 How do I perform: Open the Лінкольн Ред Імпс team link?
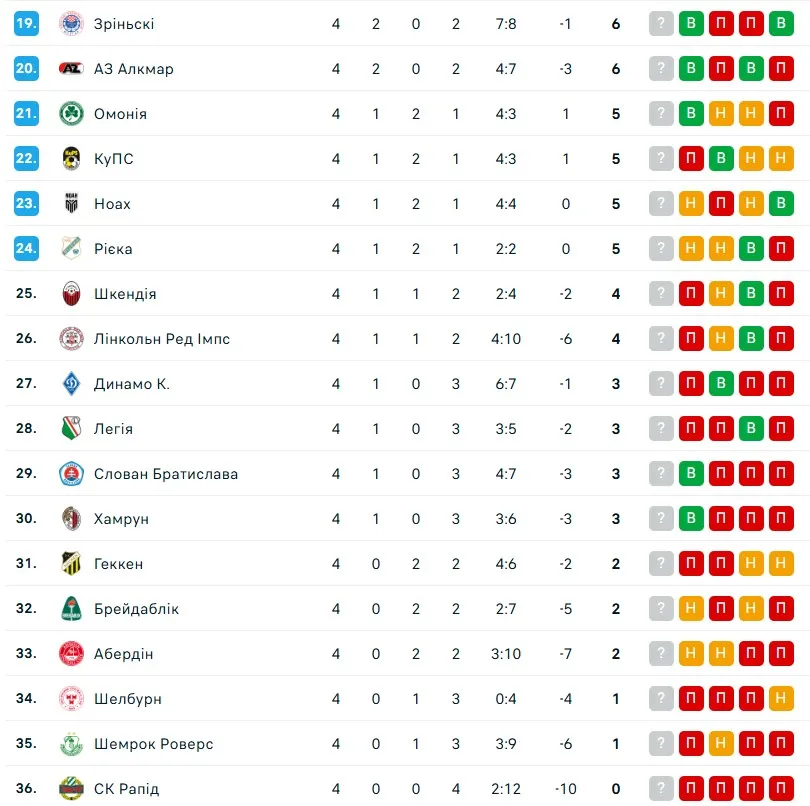click(x=162, y=339)
